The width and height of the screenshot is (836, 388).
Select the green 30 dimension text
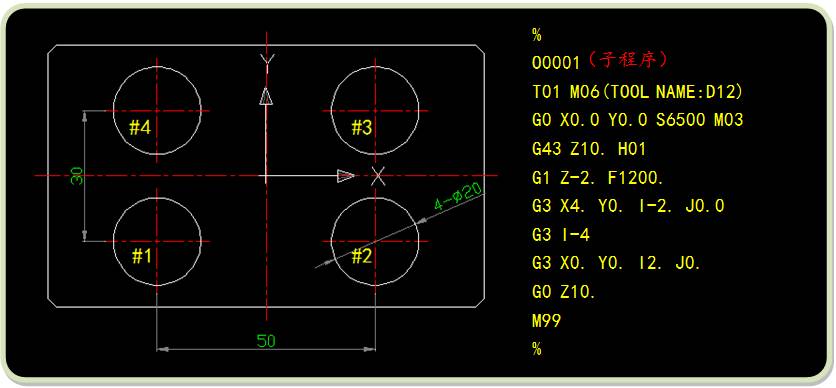tap(77, 175)
